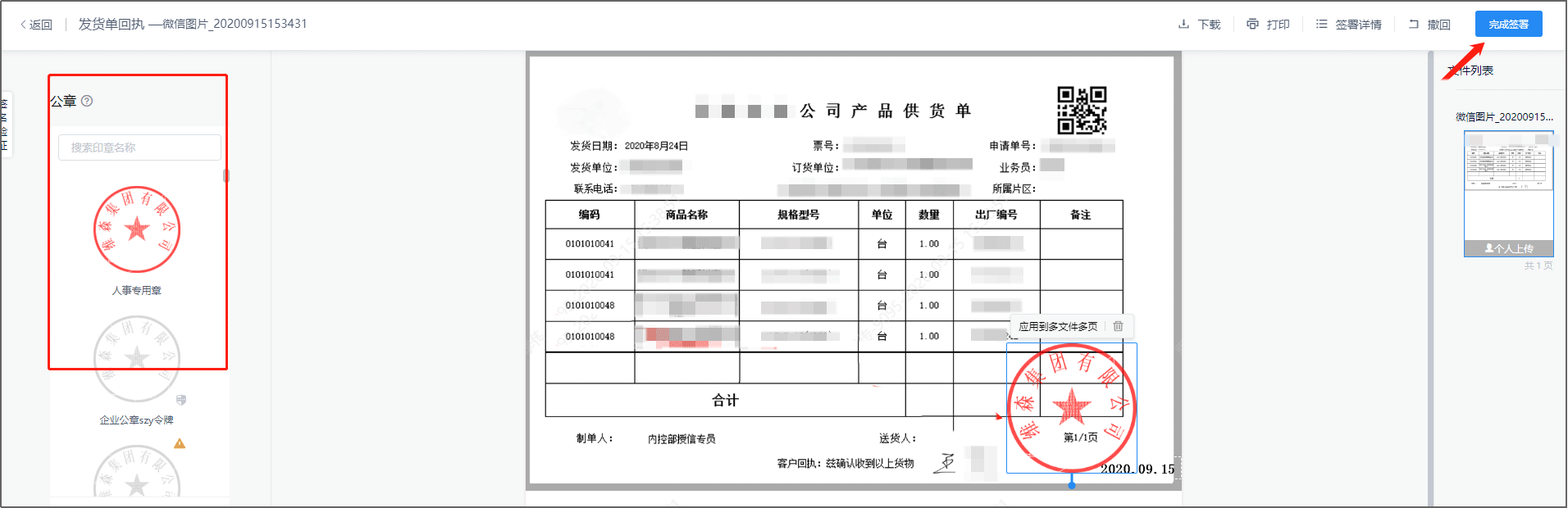Click the 撤回 withdraw button
The width and height of the screenshot is (1568, 508).
pos(1429,25)
